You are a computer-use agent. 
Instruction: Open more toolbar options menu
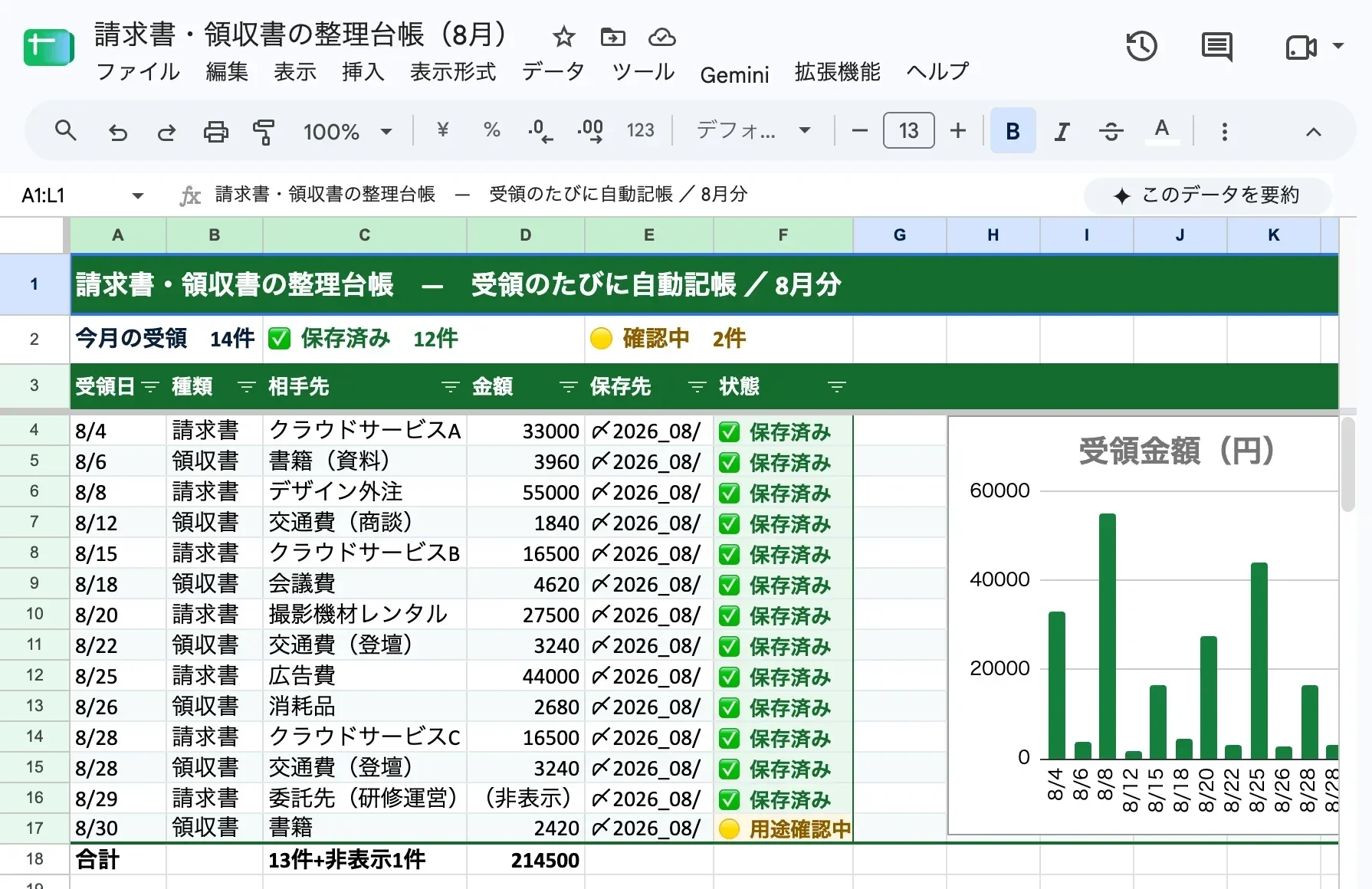(x=1224, y=132)
